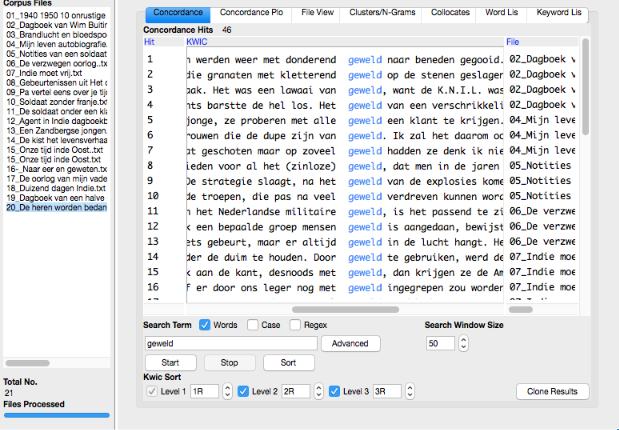Viewport: 619px width, 430px height.
Task: Open the File View tab
Action: pyautogui.click(x=317, y=13)
